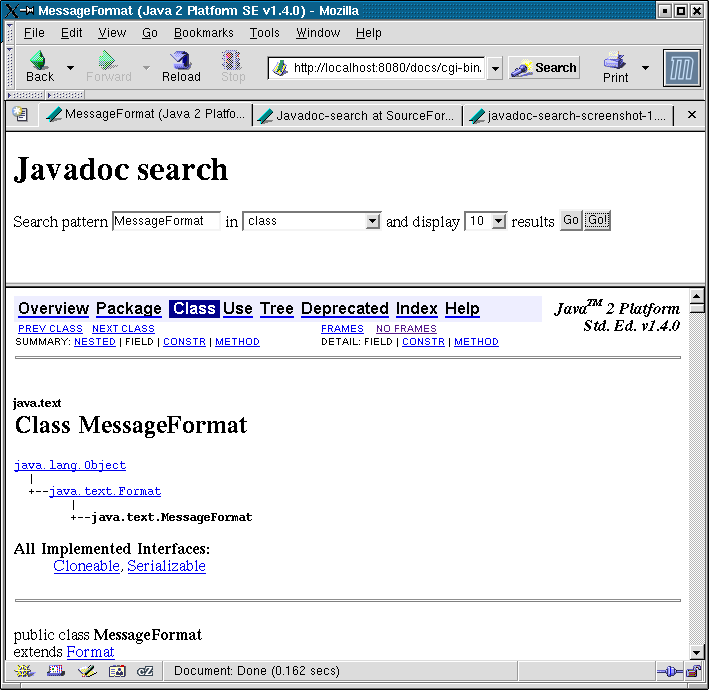Open the Cloneable interface link
The height and width of the screenshot is (690, 709).
coord(86,566)
